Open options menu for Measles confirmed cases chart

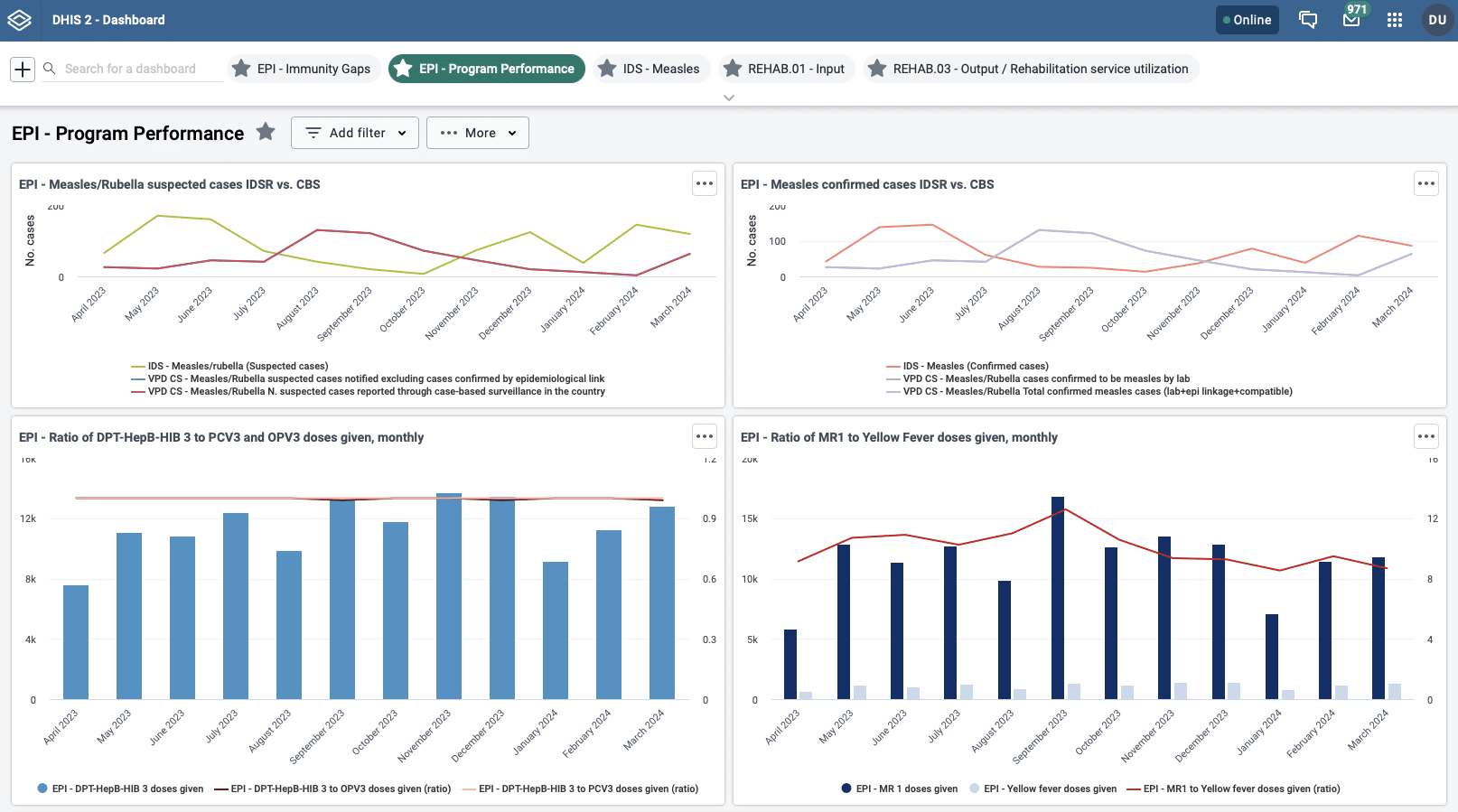pyautogui.click(x=1425, y=183)
